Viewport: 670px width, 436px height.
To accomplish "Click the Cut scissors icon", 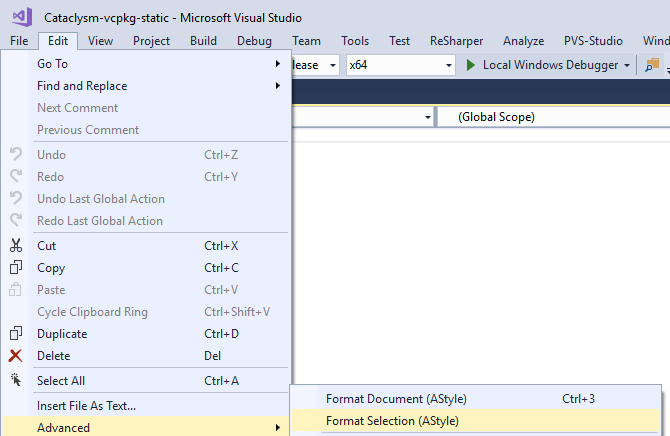I will (x=15, y=246).
